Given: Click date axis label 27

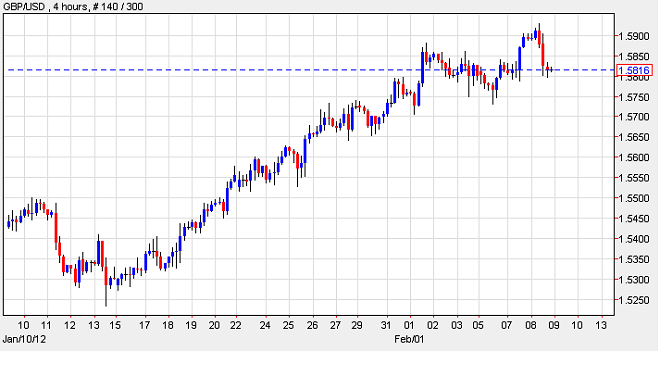Looking at the screenshot, I should [x=335, y=326].
